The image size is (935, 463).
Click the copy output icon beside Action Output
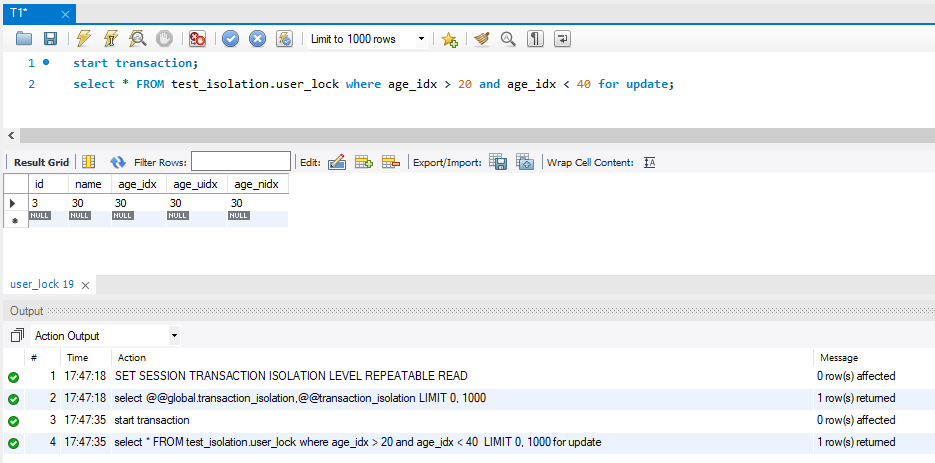18,335
